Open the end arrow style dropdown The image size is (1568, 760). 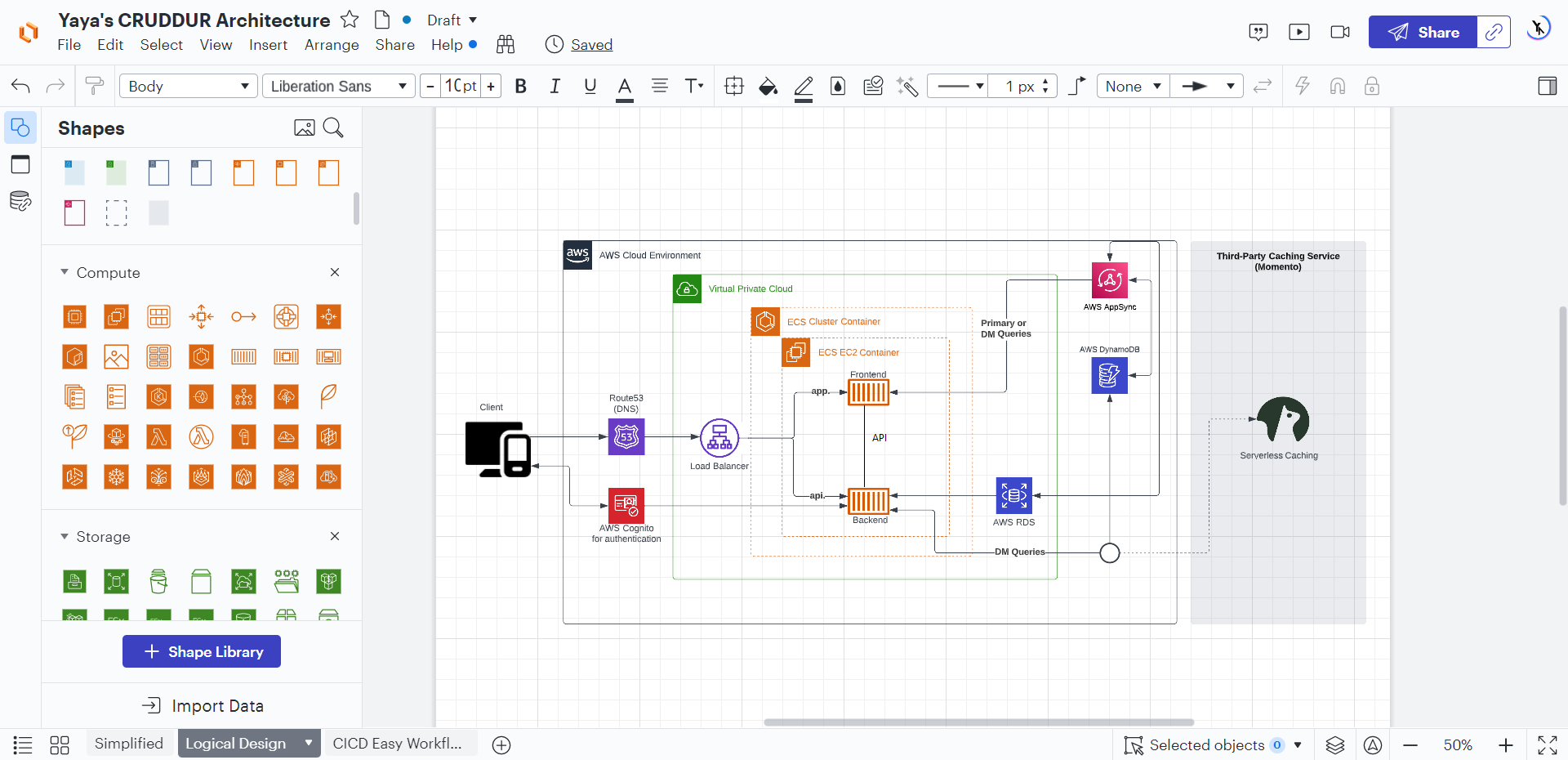click(x=1206, y=86)
